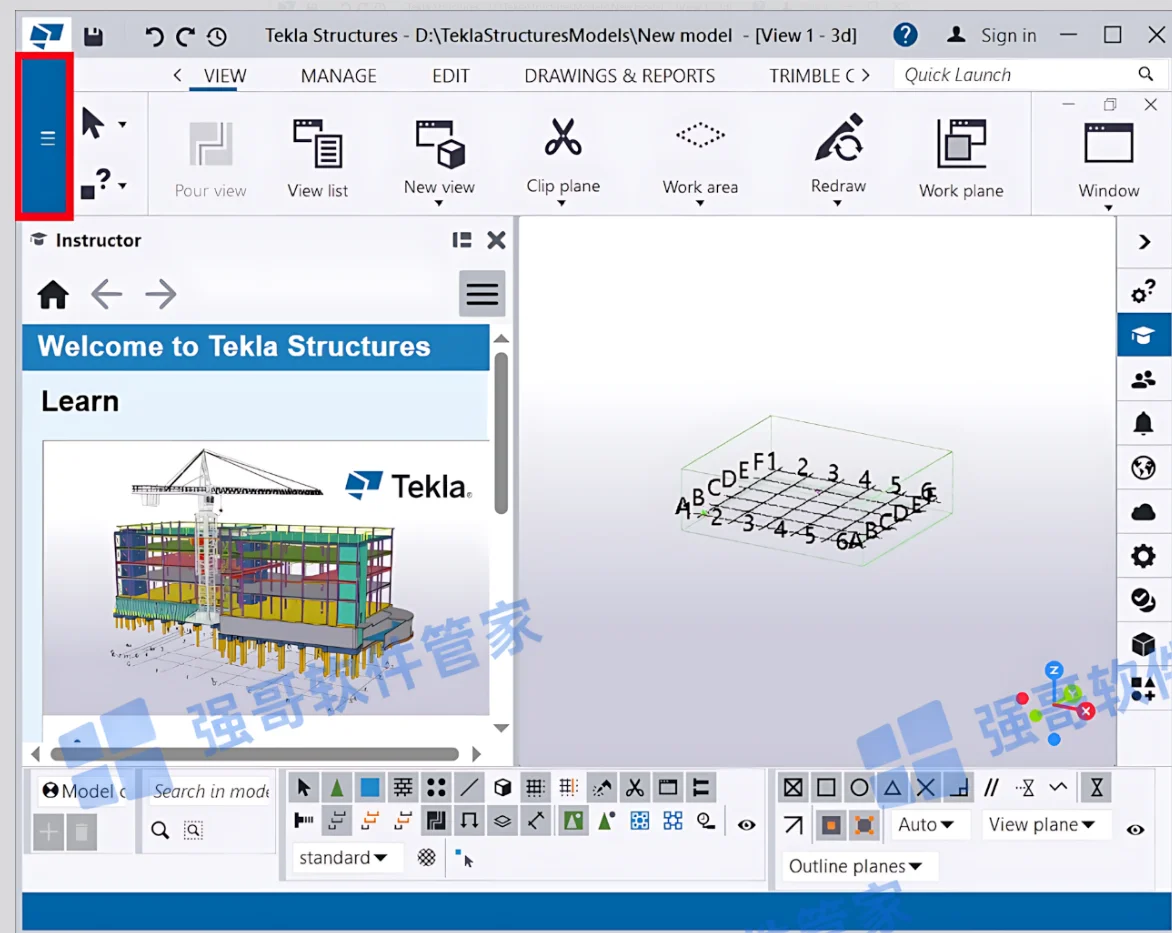This screenshot has height=933, width=1172.
Task: Open the people icon in the side pane
Action: [x=1144, y=380]
